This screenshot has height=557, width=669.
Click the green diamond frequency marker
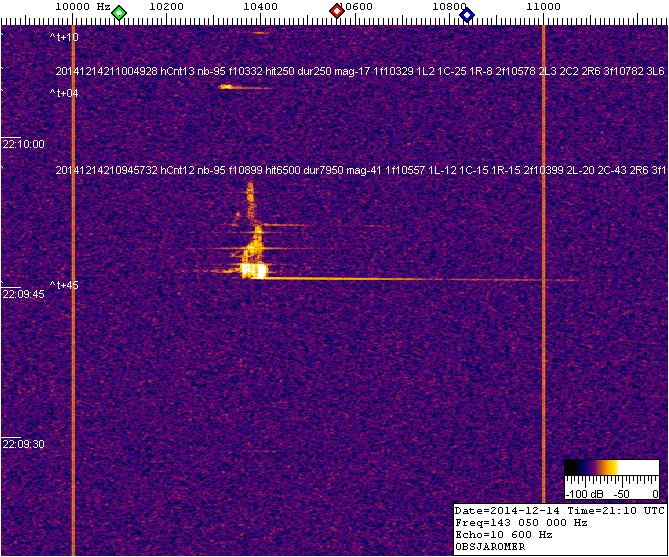coord(119,12)
